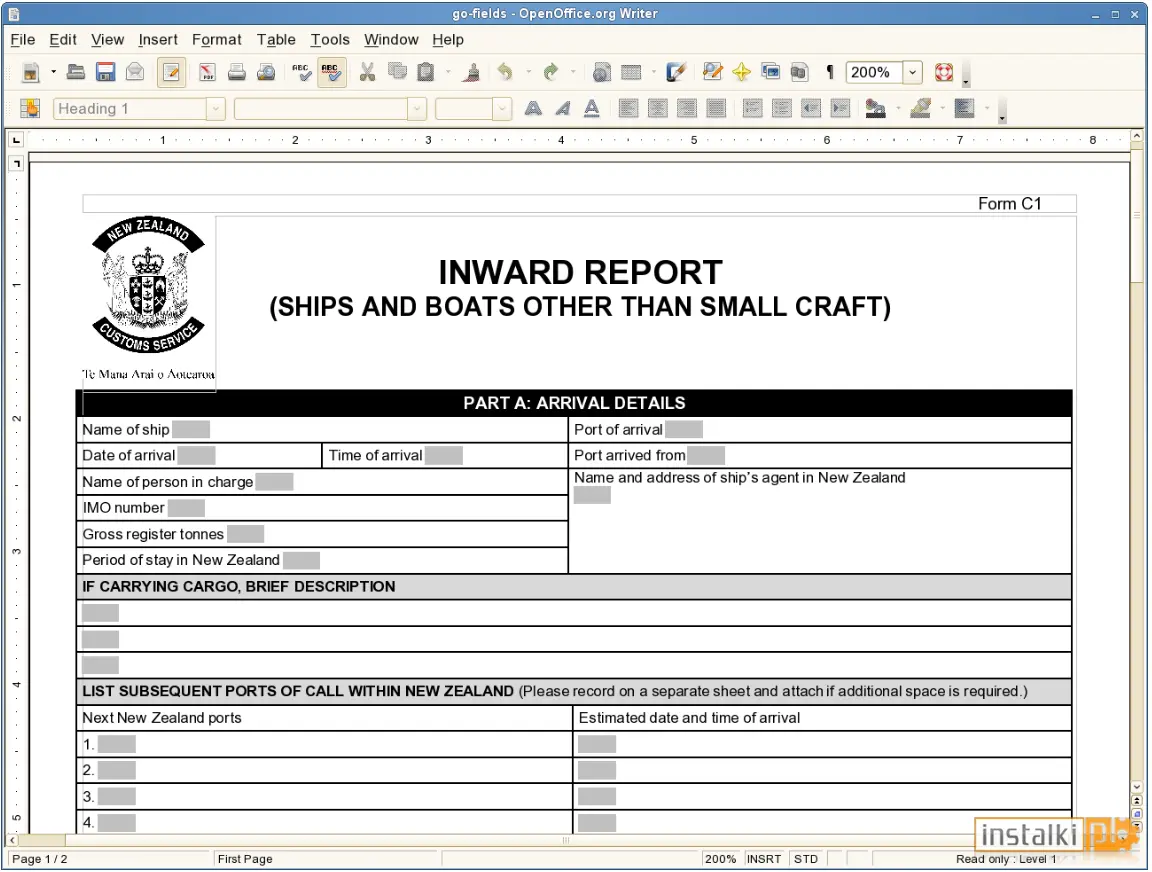Open the Tools menu
This screenshot has width=1152, height=872.
point(329,40)
